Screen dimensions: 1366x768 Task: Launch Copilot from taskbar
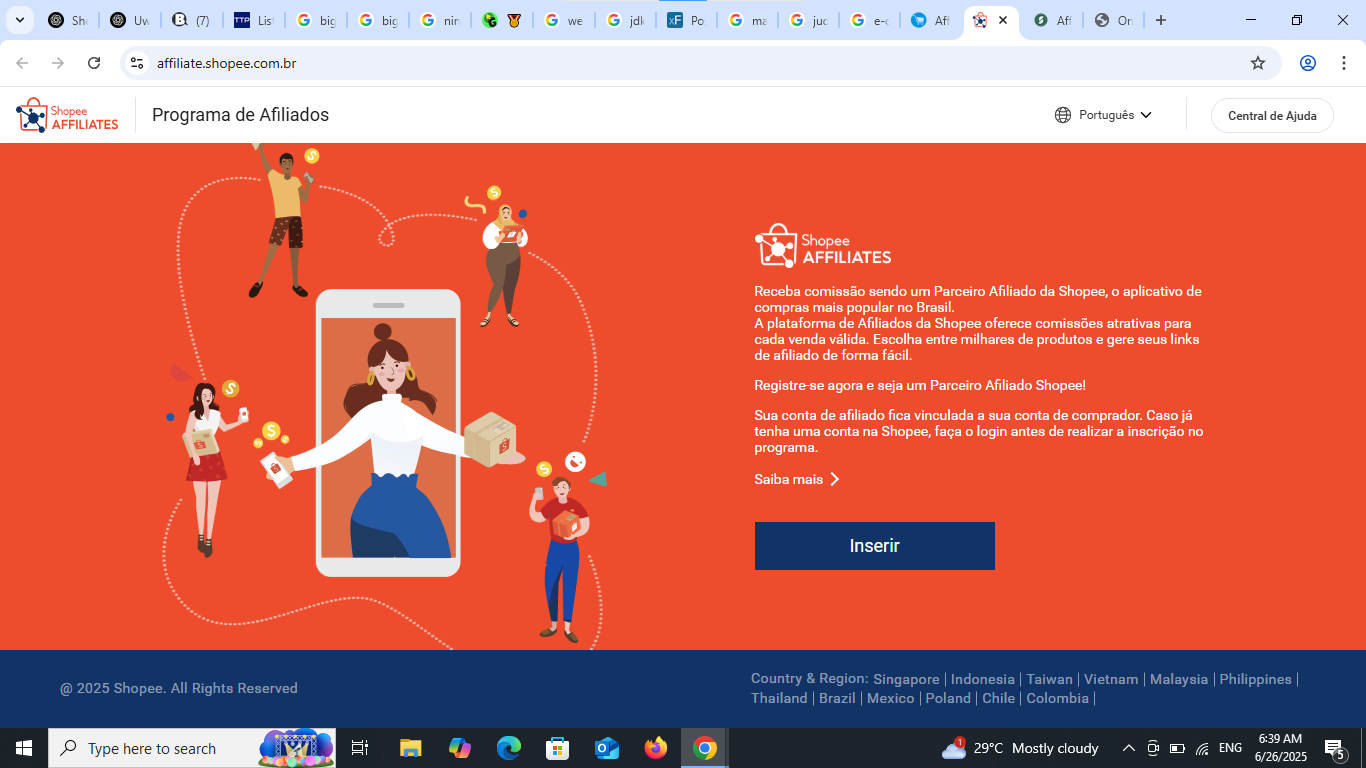(x=460, y=748)
